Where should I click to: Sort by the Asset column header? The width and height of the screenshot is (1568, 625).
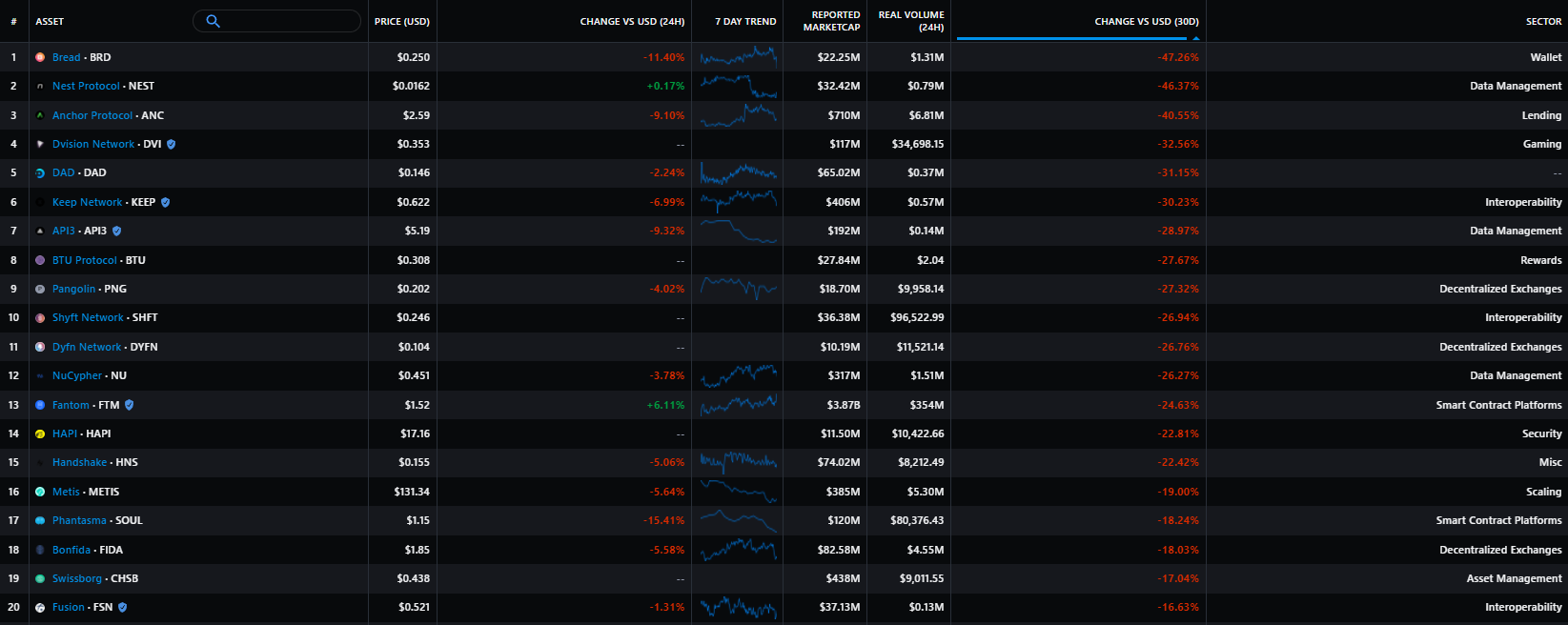(50, 21)
